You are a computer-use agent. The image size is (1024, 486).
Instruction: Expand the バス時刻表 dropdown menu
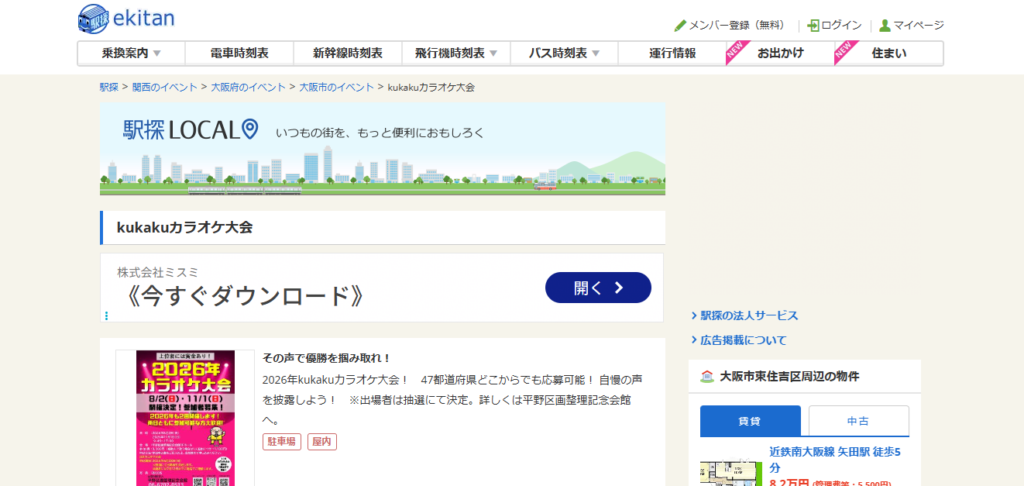564,53
